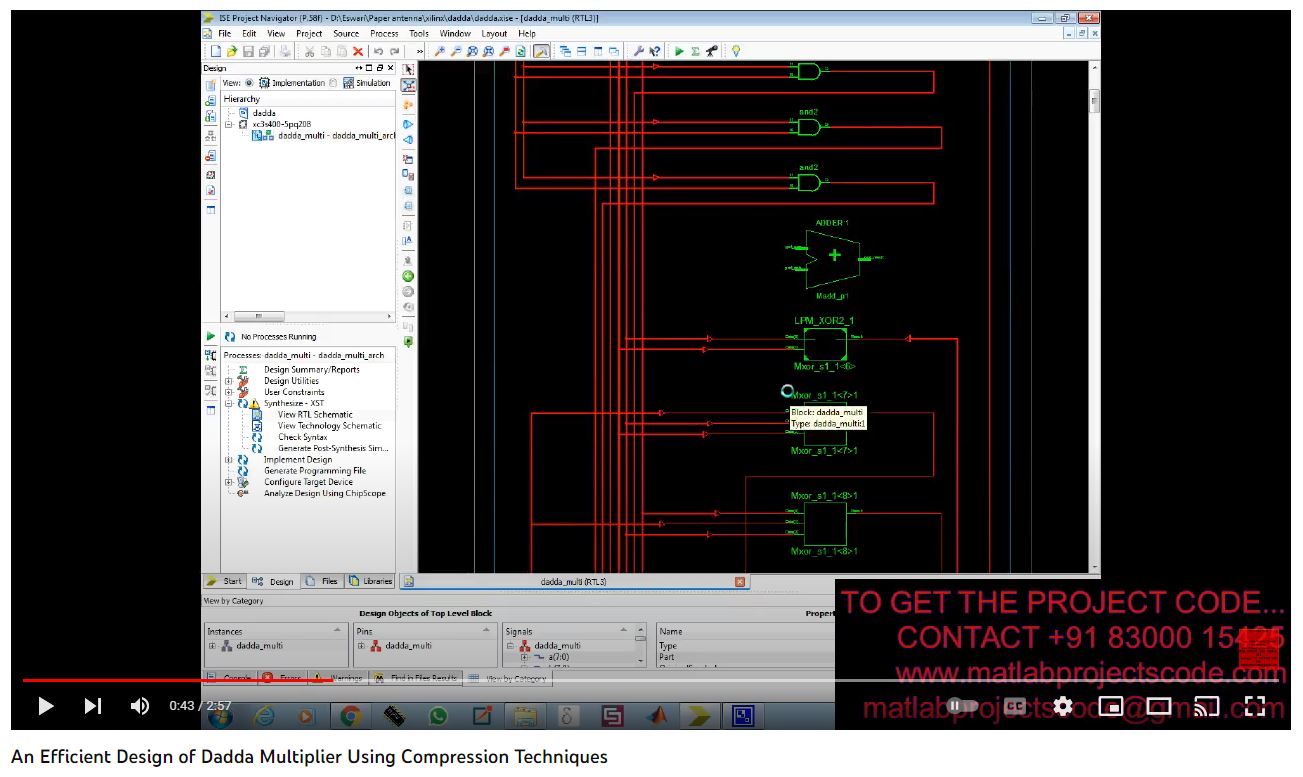Click the Open Project folder icon
Screen dimensions: 1303x777
tap(232, 51)
